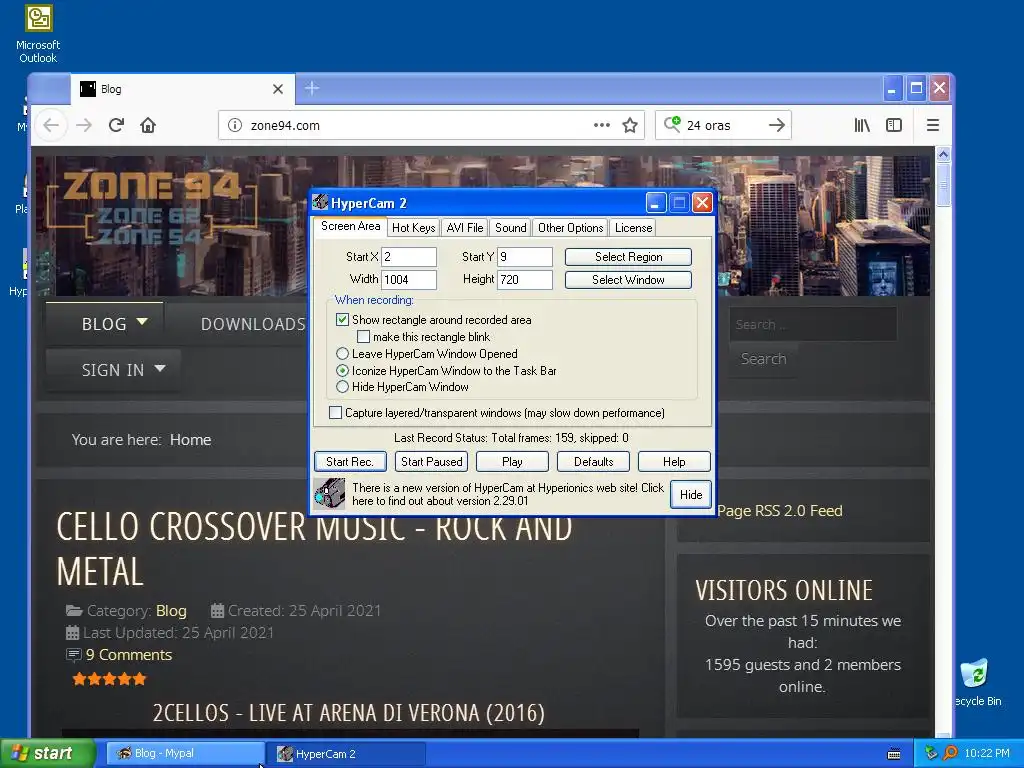Open the browser home page icon
Viewport: 1024px width, 768px height.
(148, 125)
